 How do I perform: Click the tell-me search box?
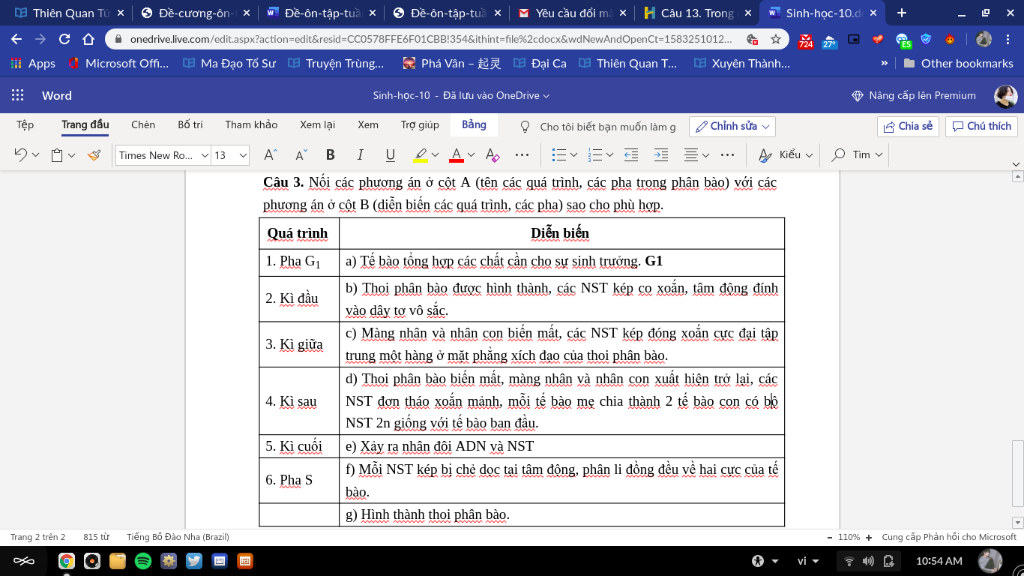[607, 127]
